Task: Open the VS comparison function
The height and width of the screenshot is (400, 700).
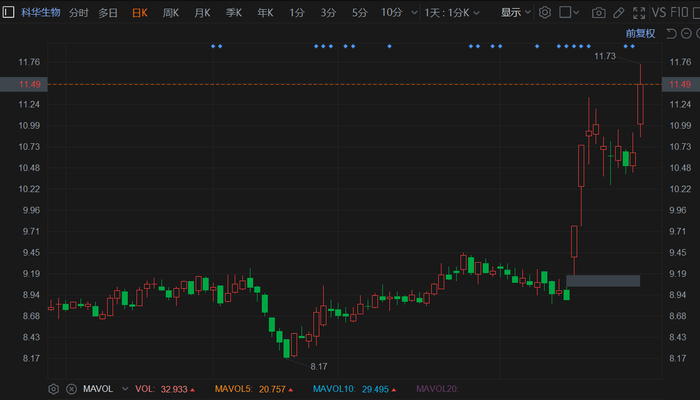Action: click(658, 12)
